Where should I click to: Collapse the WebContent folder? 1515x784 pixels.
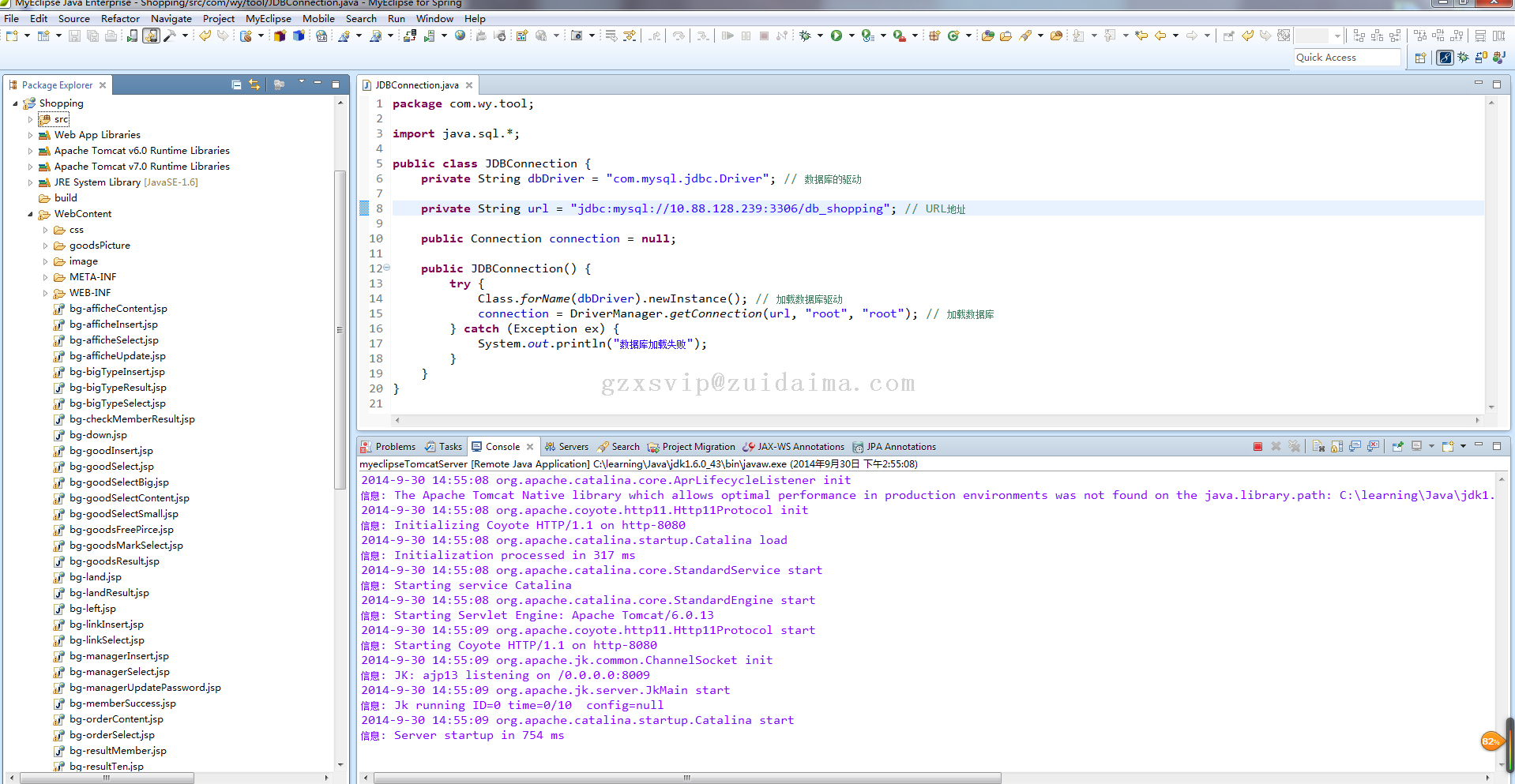point(31,214)
